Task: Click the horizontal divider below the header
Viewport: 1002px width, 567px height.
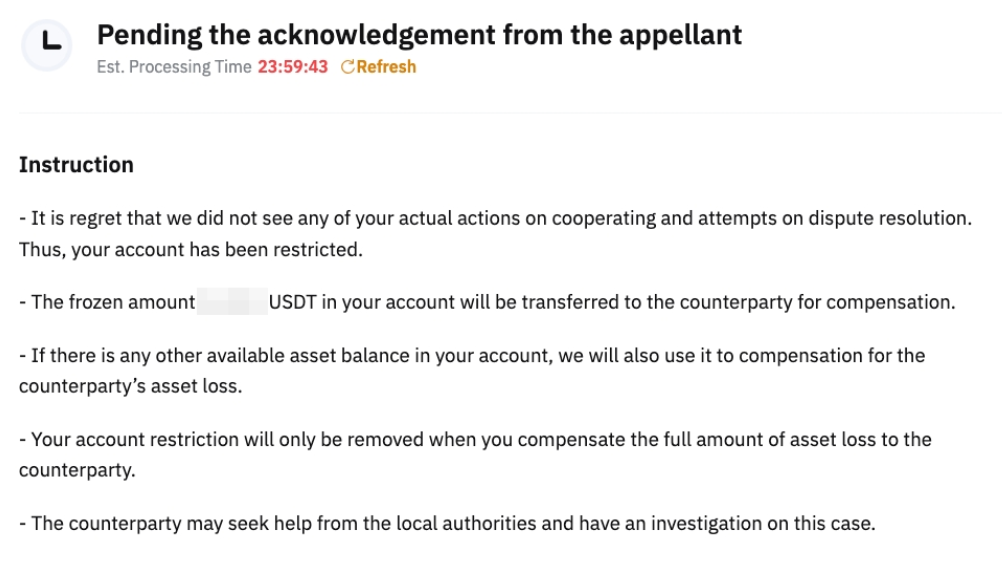Action: (x=501, y=113)
